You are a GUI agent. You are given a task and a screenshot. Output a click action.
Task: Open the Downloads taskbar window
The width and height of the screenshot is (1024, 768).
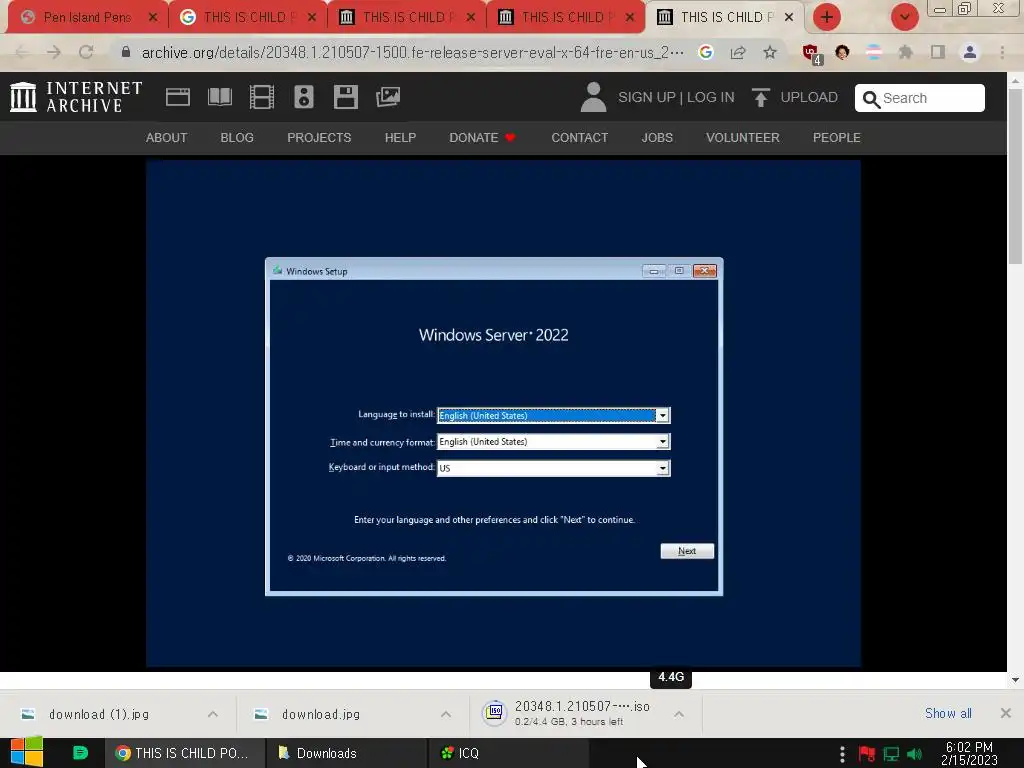point(346,753)
